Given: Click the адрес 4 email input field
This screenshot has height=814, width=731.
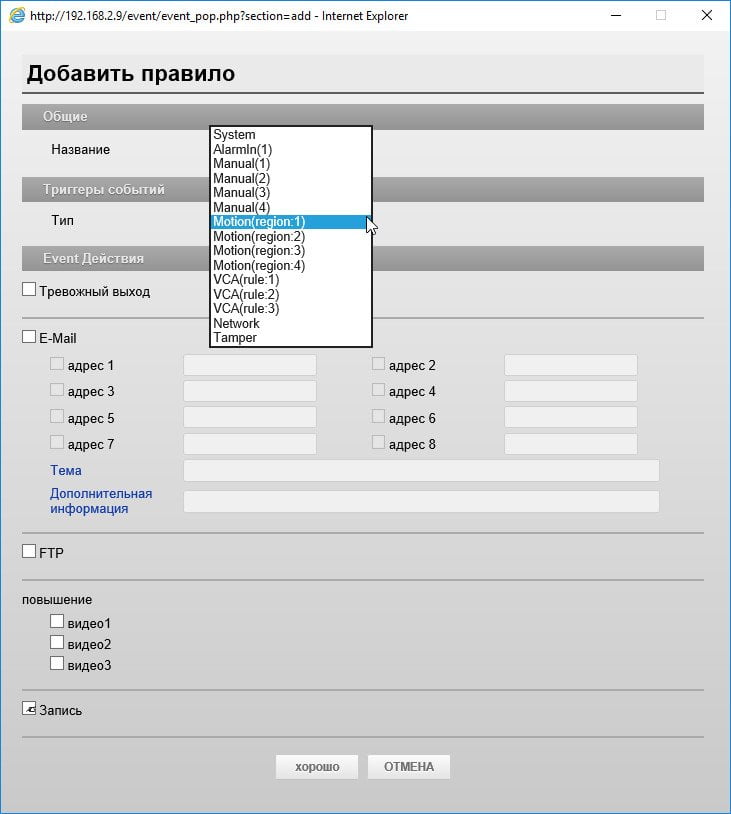Looking at the screenshot, I should coord(571,391).
